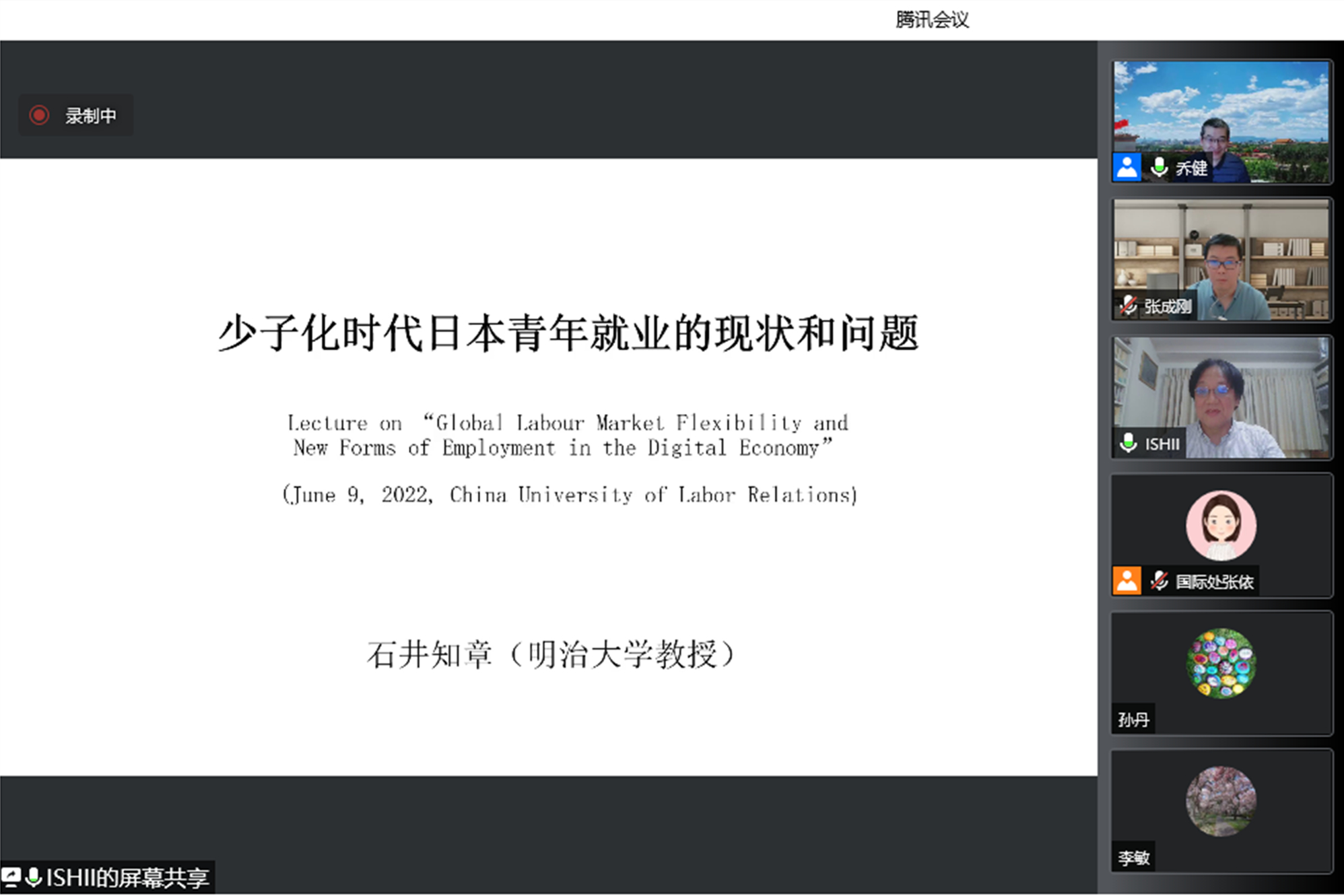The height and width of the screenshot is (896, 1344).
Task: Select the ISHII name label
Action: coord(1162,444)
